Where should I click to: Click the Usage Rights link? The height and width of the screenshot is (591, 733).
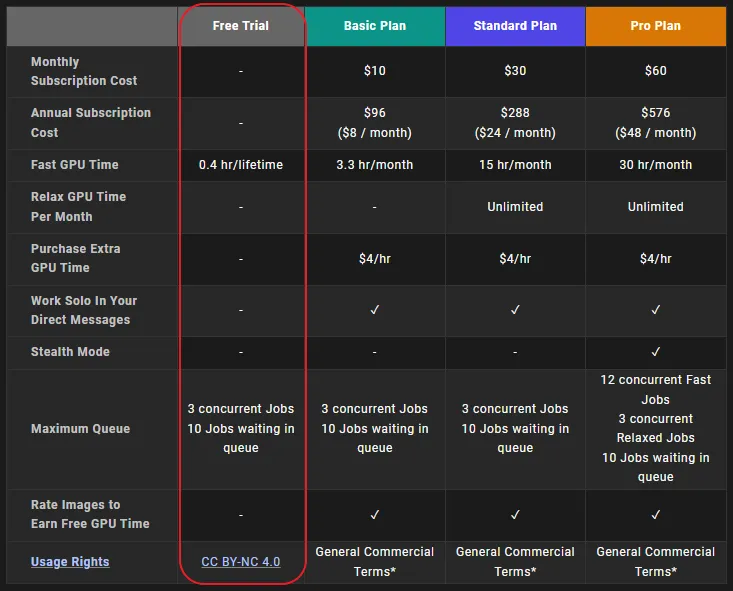click(x=70, y=562)
